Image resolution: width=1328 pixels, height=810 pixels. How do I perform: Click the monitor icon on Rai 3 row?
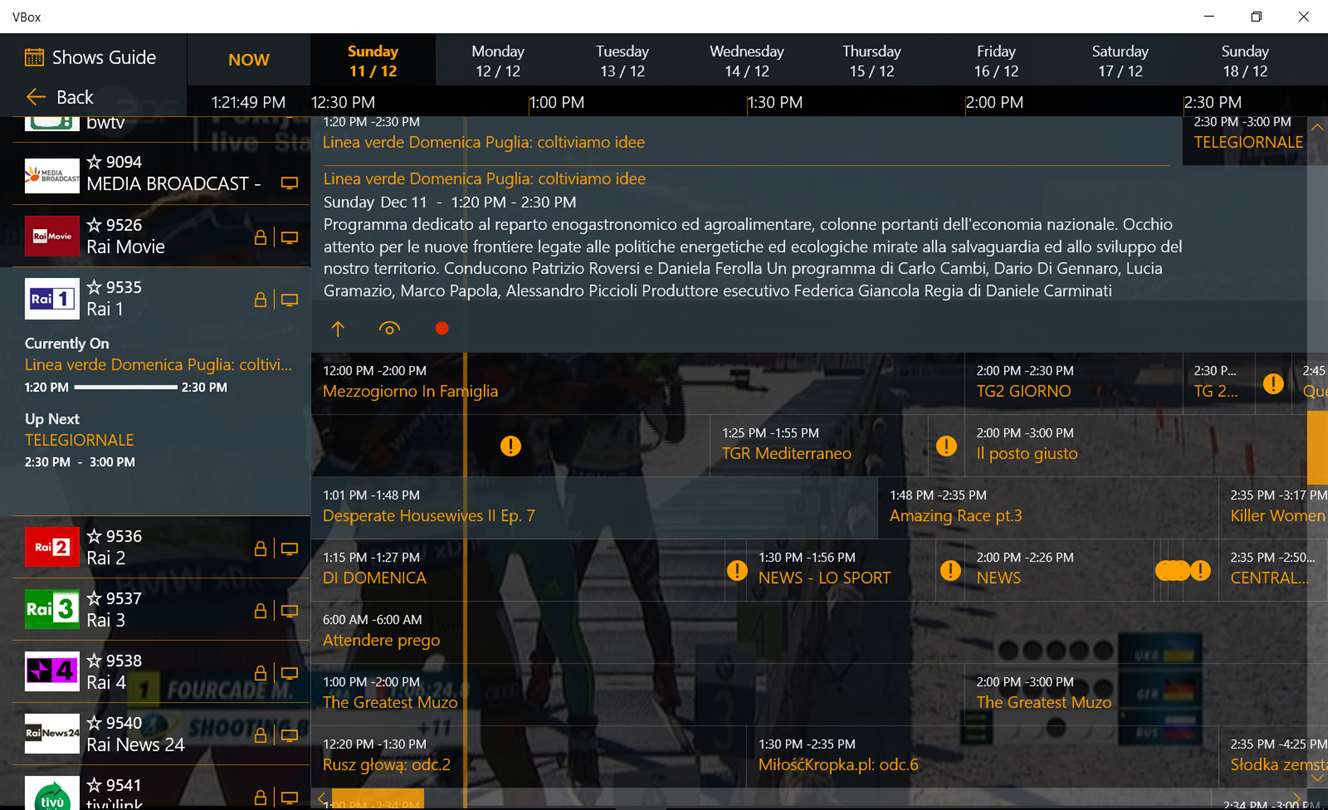[289, 611]
